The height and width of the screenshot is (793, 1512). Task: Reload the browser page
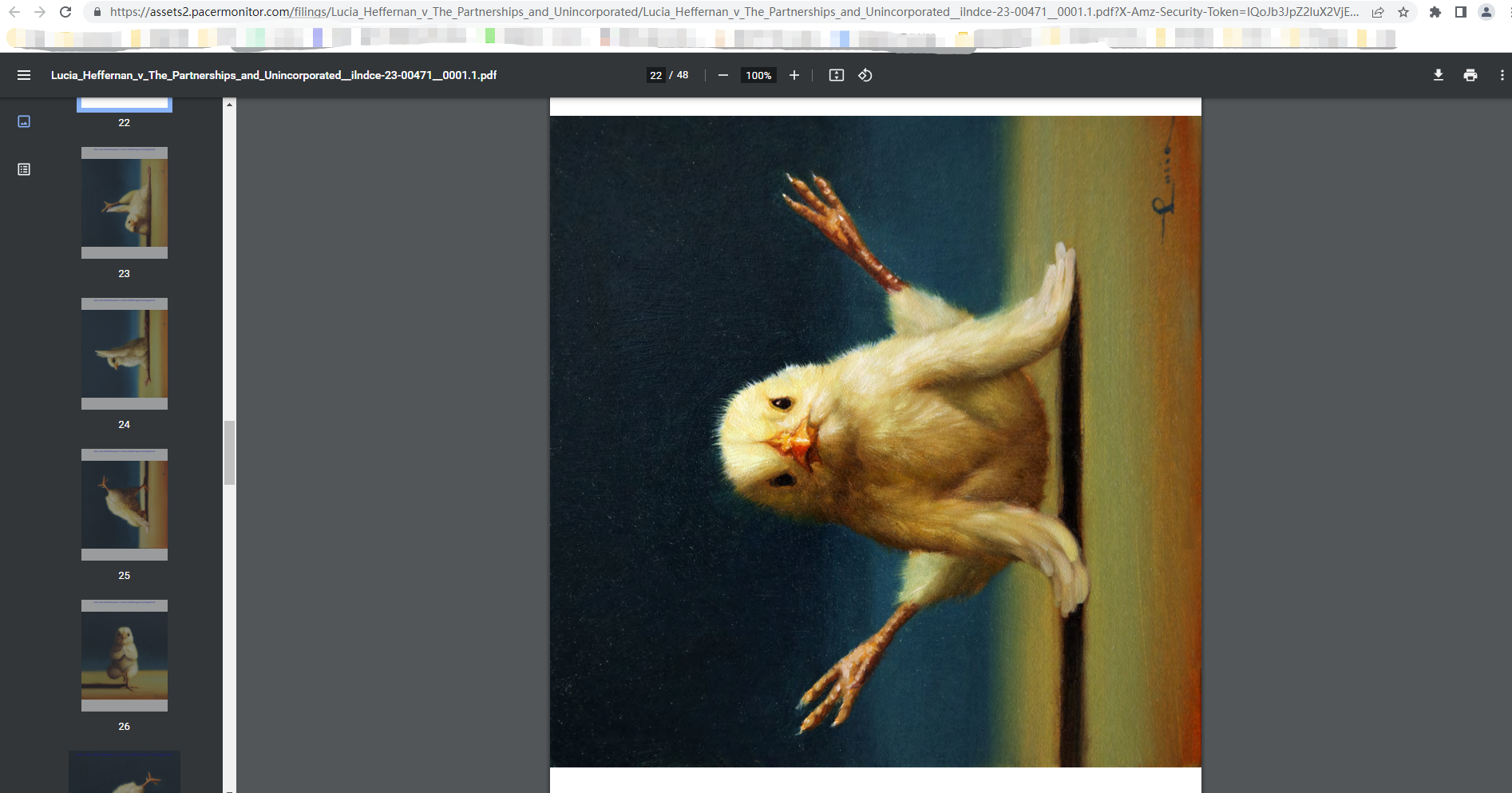[65, 12]
